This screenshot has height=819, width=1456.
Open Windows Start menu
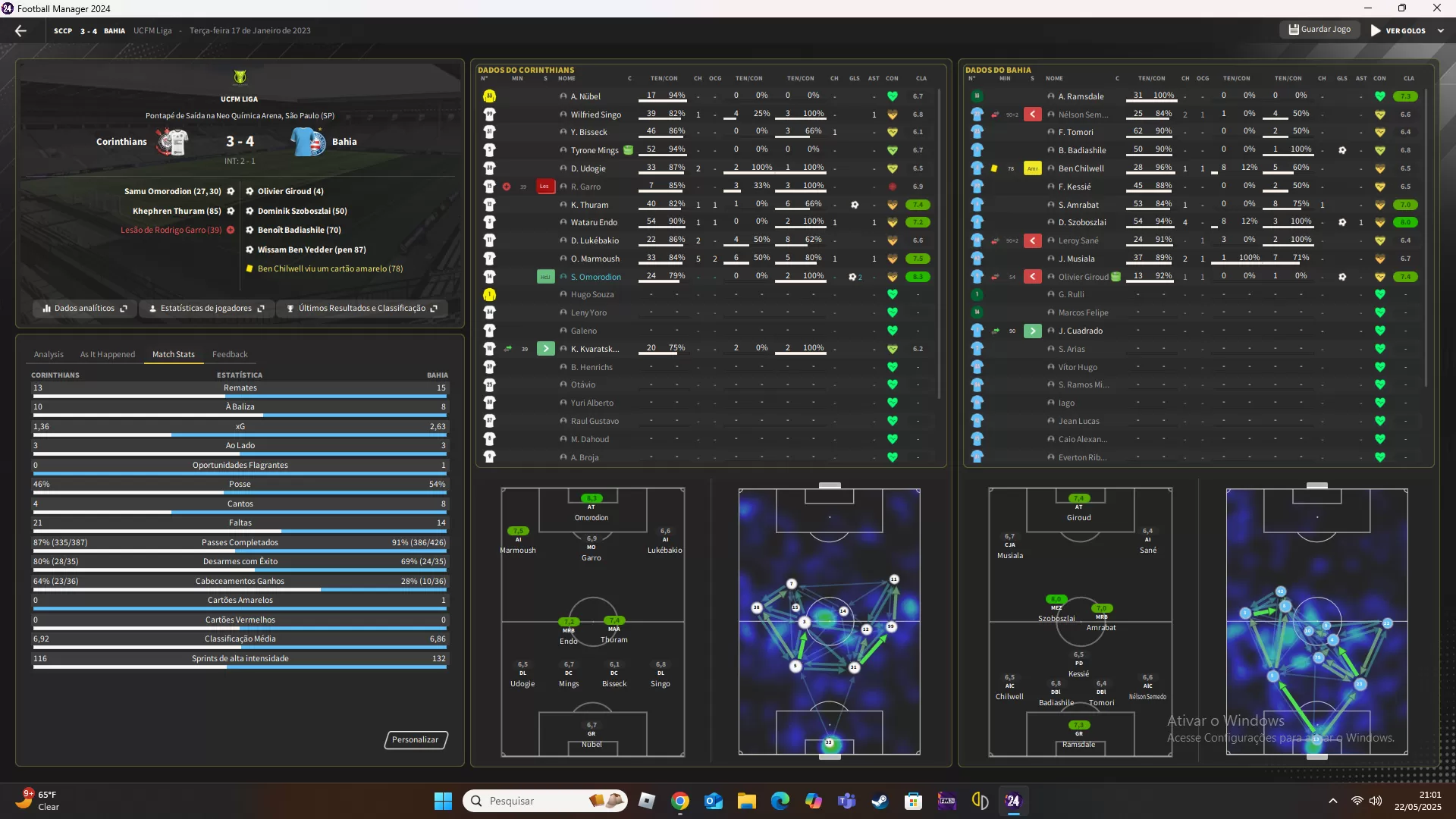click(x=443, y=801)
